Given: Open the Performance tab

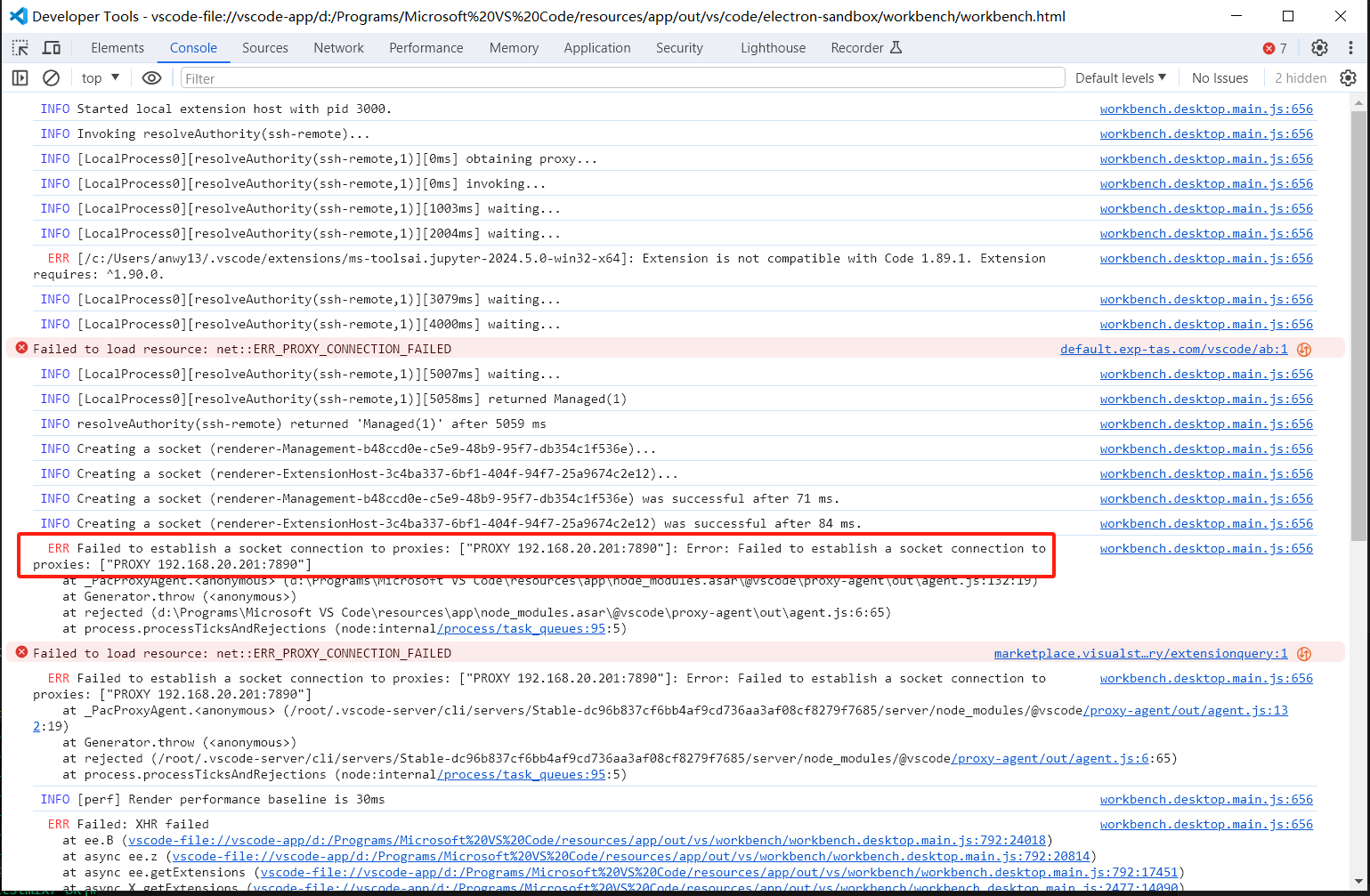Looking at the screenshot, I should pyautogui.click(x=426, y=48).
